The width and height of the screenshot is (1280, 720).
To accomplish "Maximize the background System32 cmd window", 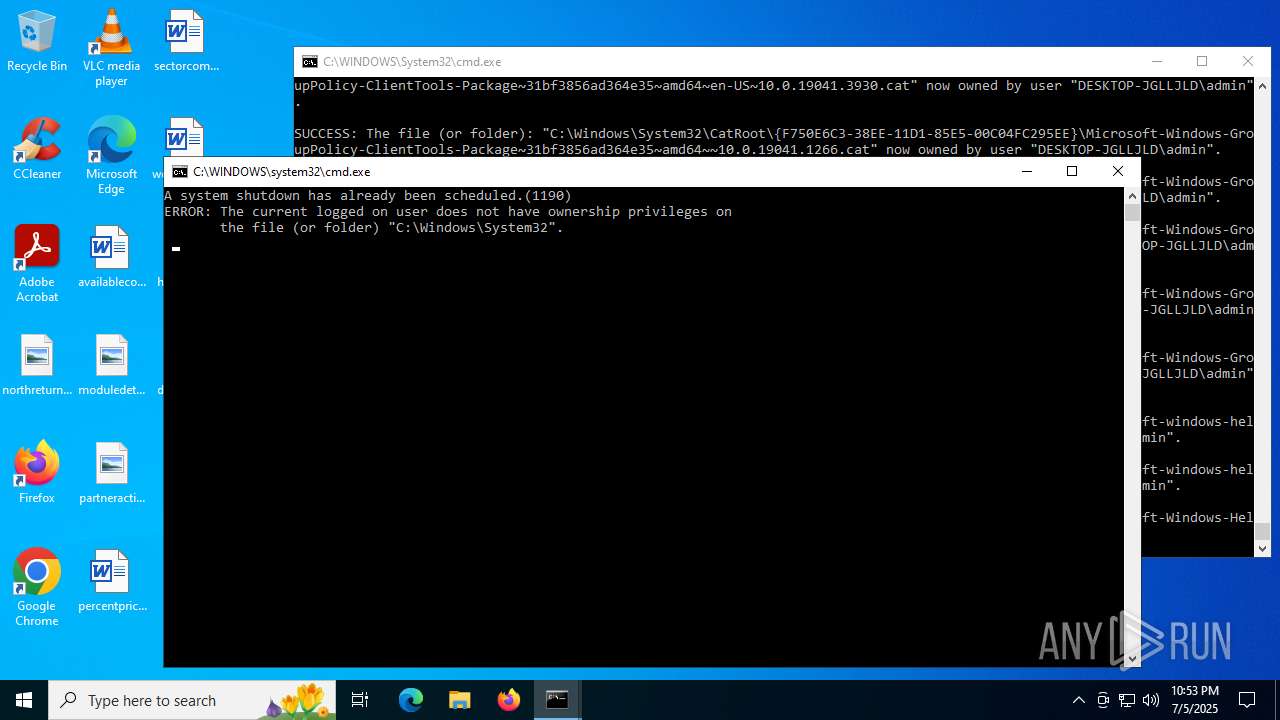I will point(1202,62).
